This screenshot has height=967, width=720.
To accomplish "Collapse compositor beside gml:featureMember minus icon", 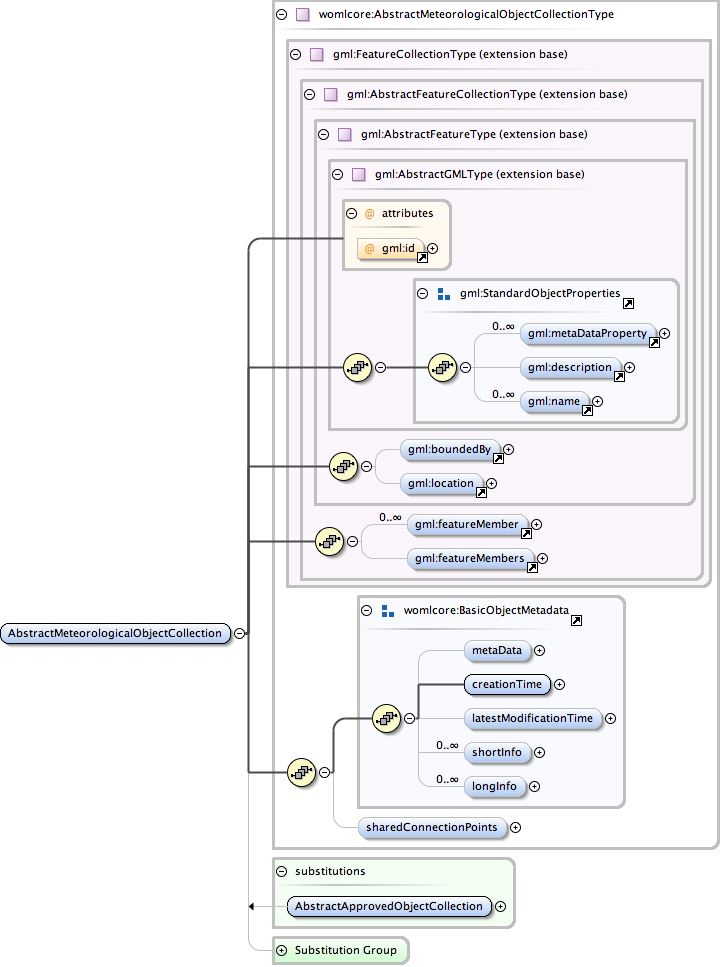I will pos(352,541).
